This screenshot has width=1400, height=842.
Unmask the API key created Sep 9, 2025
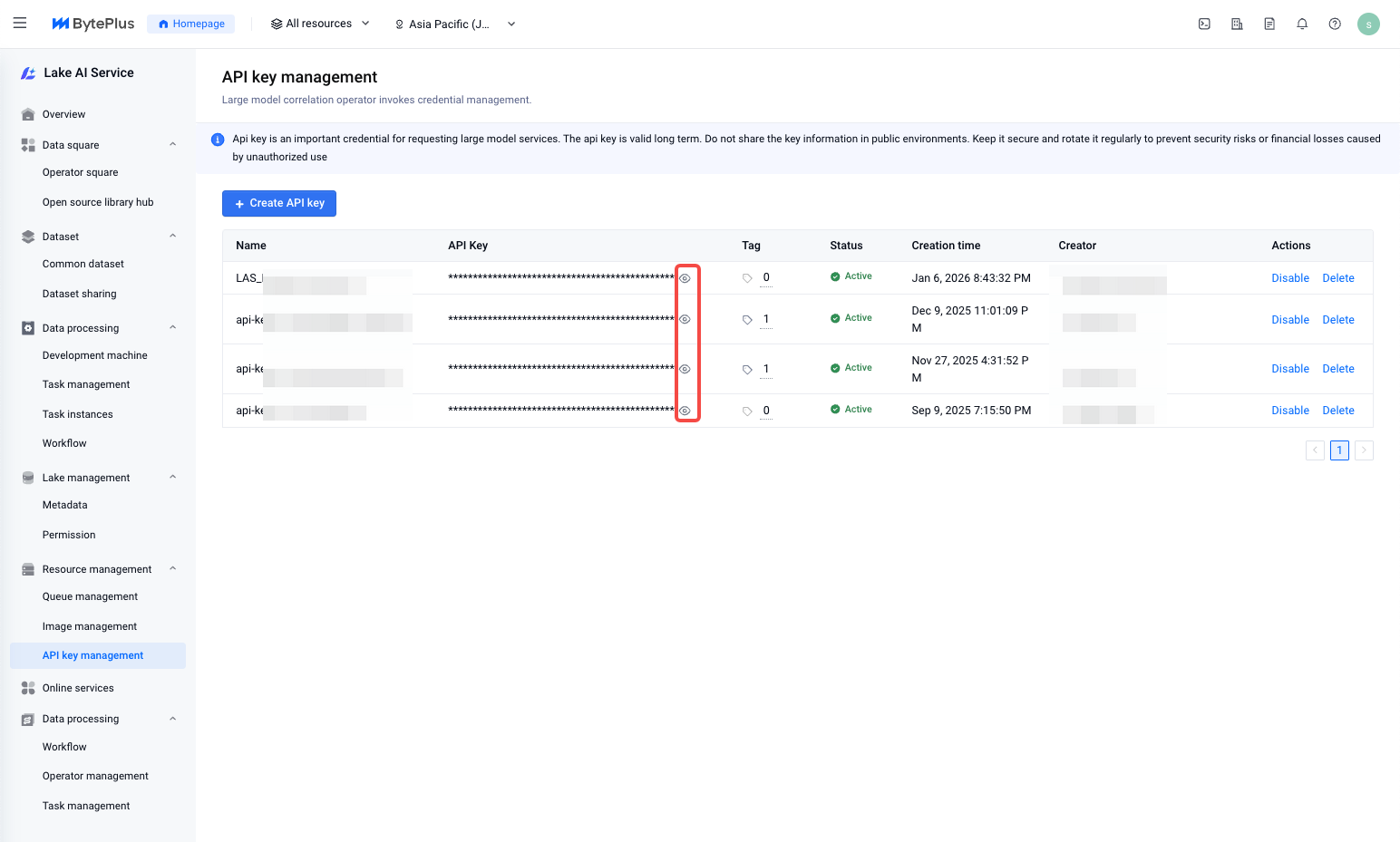click(685, 411)
